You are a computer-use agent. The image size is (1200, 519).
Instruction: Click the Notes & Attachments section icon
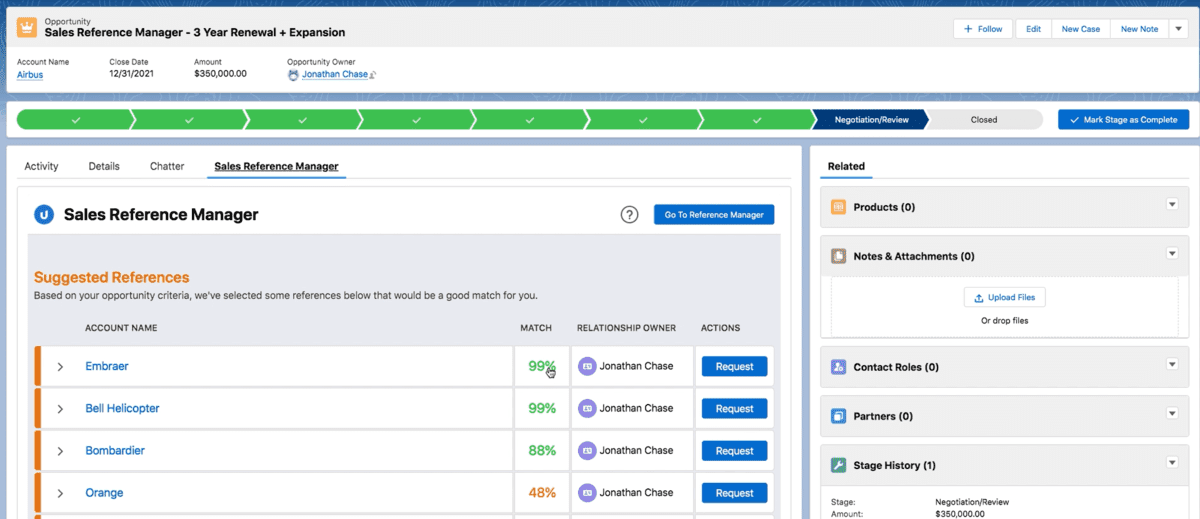pyautogui.click(x=839, y=256)
